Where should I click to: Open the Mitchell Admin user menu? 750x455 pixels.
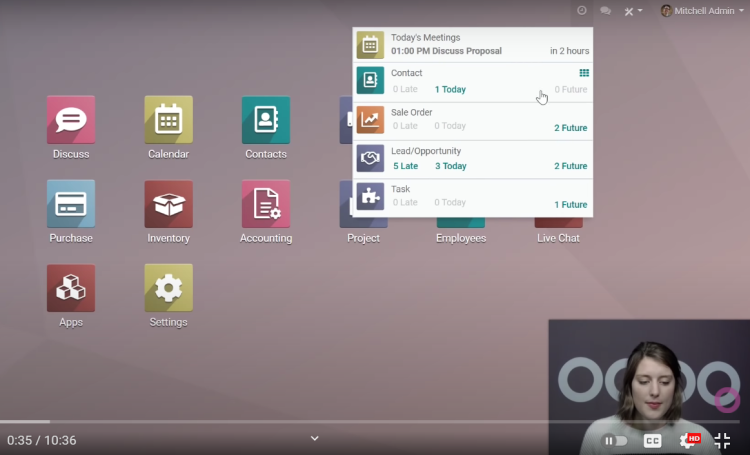coord(702,11)
